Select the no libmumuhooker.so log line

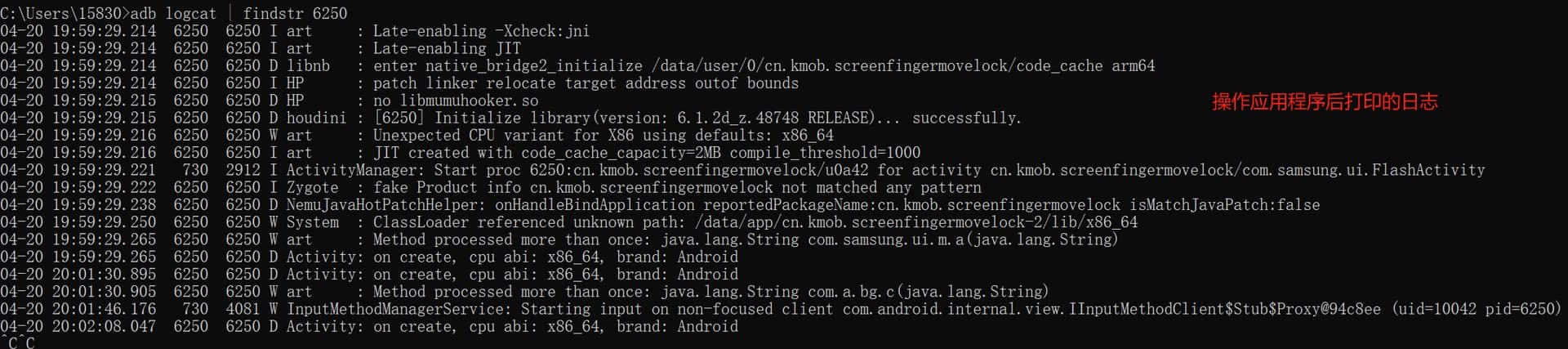[x=269, y=101]
